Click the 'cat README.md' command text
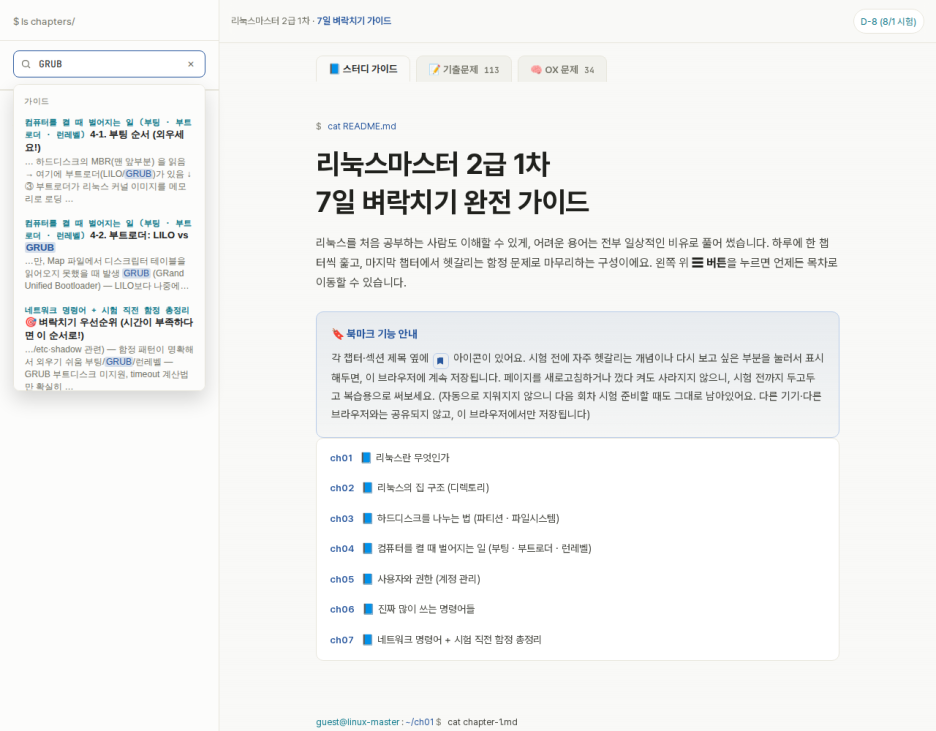The width and height of the screenshot is (936, 731). tap(362, 126)
